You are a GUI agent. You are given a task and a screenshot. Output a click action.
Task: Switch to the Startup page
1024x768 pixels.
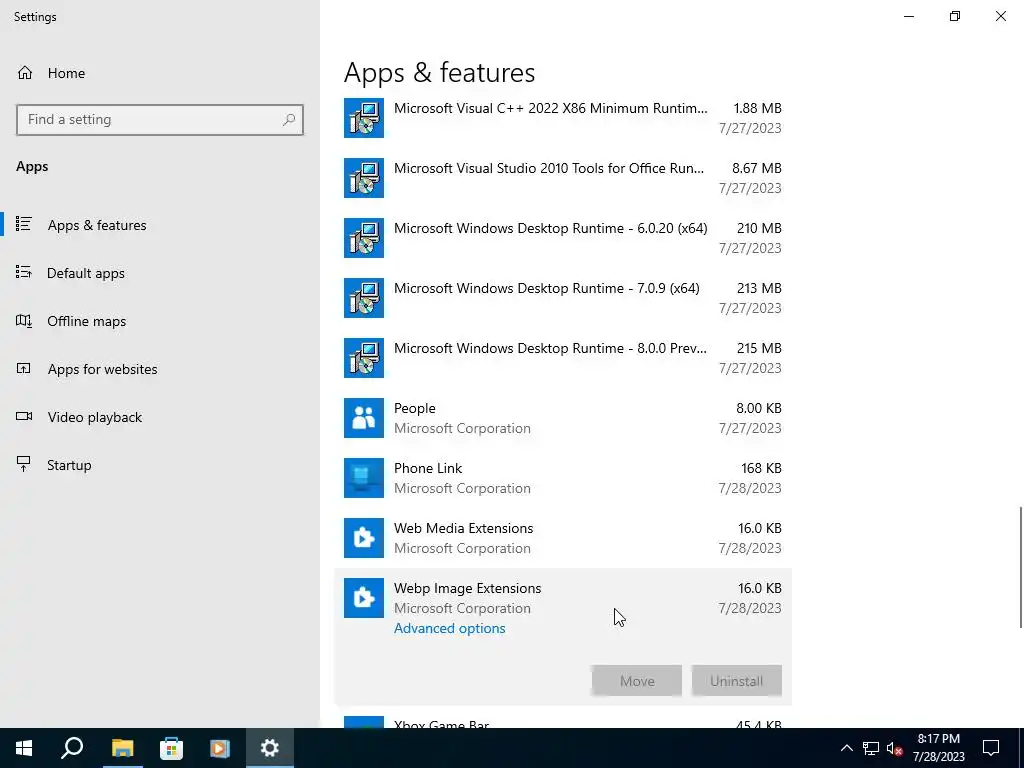[x=160, y=465]
